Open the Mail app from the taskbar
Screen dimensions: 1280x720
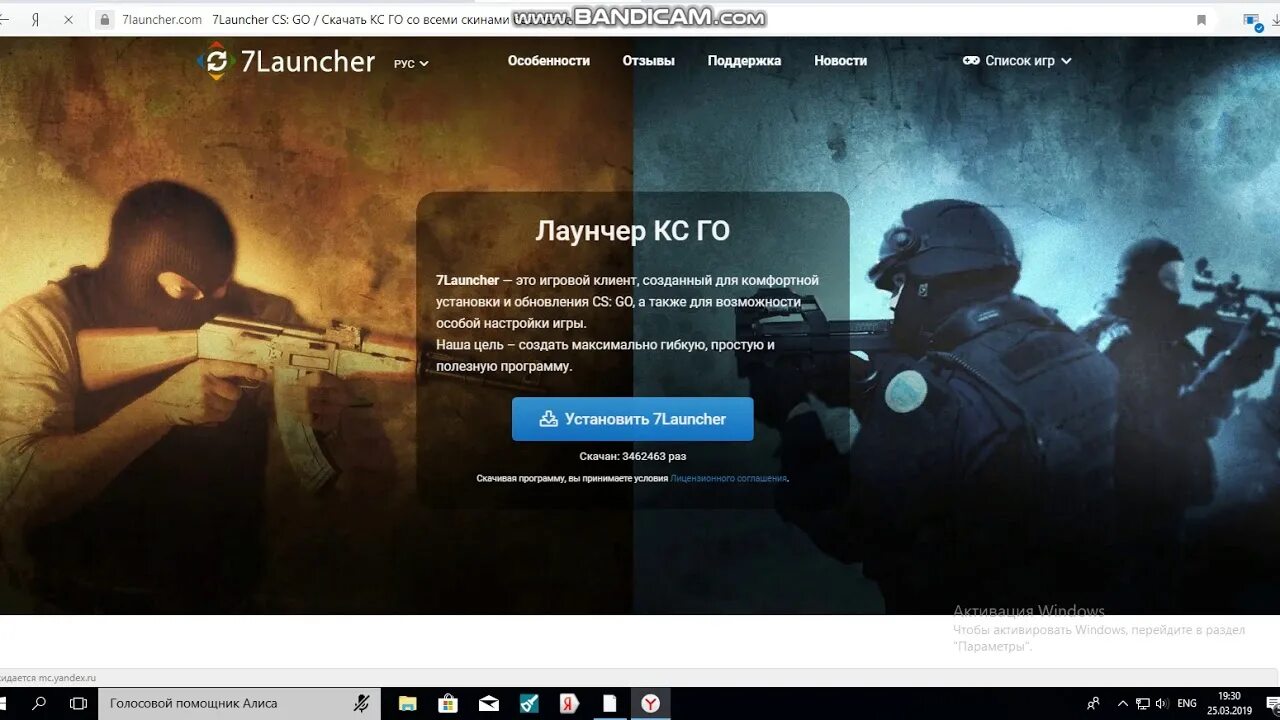(x=489, y=704)
